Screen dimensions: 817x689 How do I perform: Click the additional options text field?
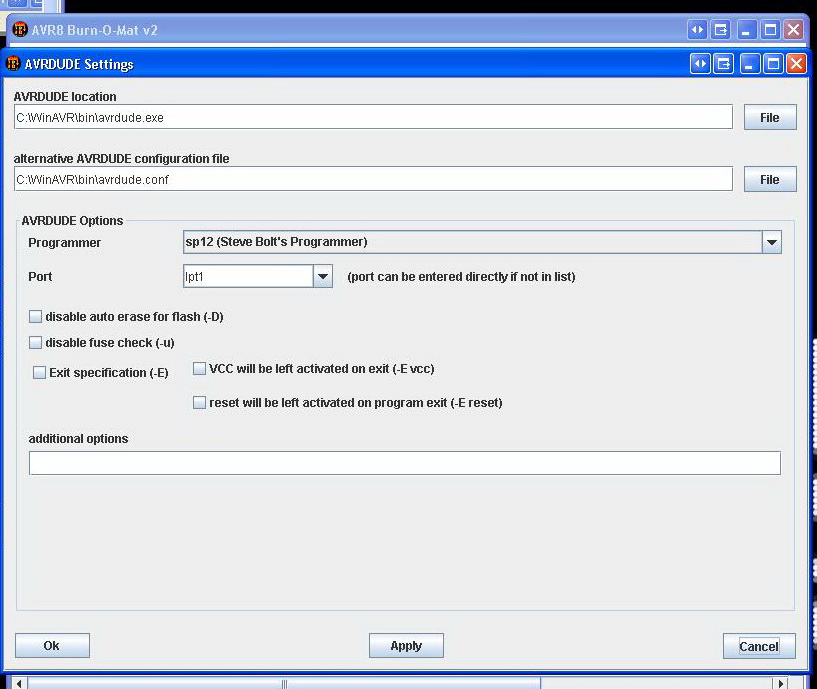(404, 463)
